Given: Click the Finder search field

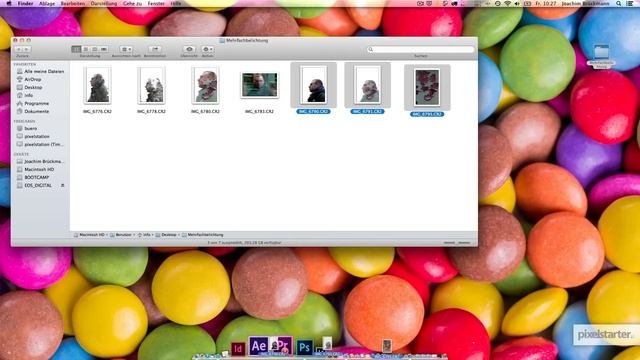Looking at the screenshot, I should coord(420,49).
